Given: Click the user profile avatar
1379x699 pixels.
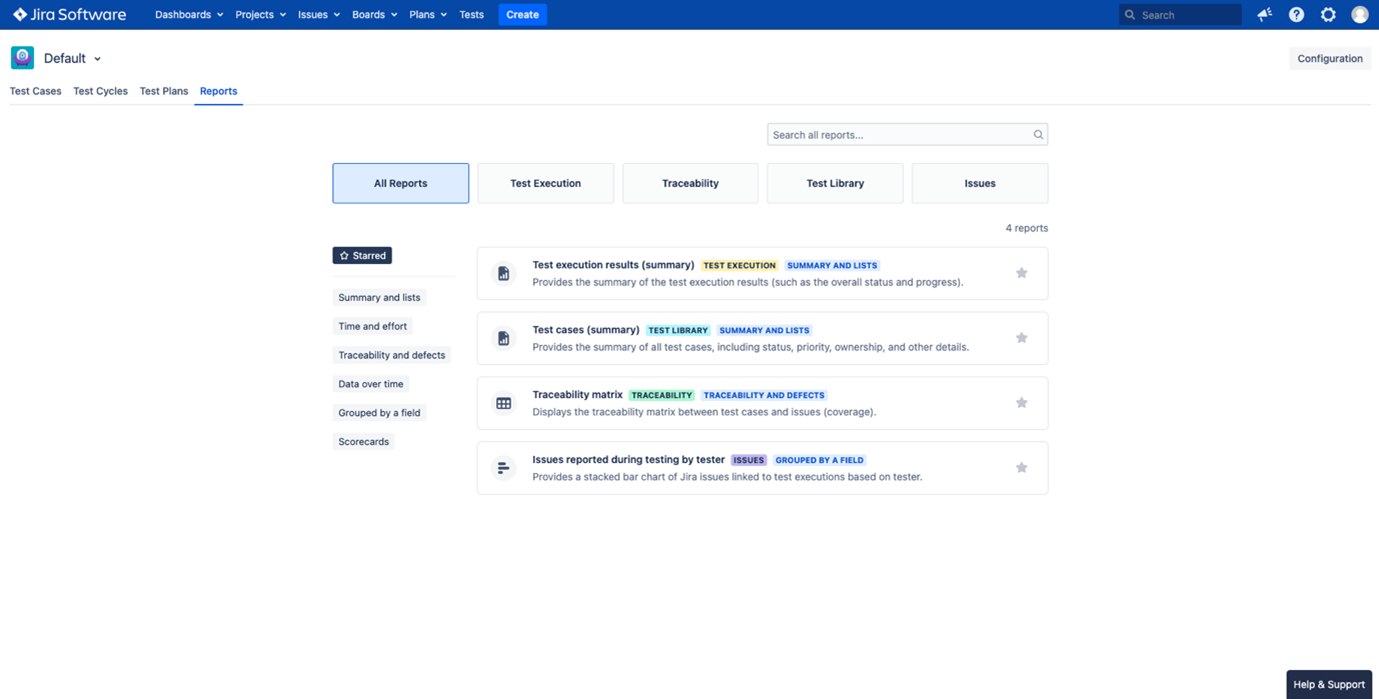Looking at the screenshot, I should [1359, 15].
